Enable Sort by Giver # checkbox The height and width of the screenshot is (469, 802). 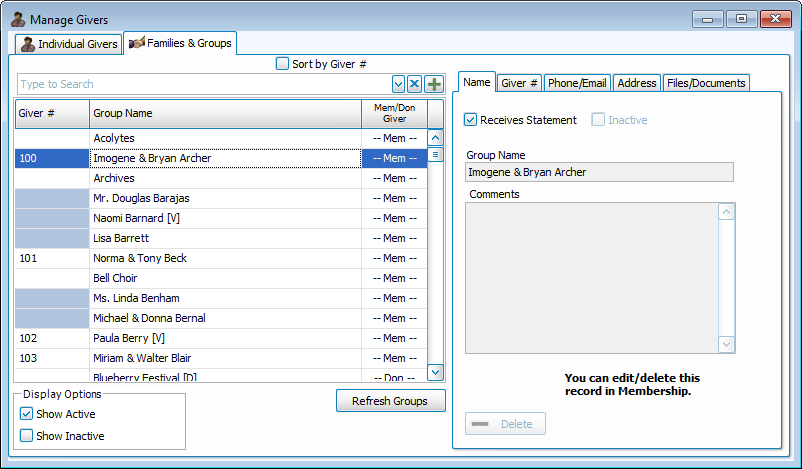click(282, 64)
